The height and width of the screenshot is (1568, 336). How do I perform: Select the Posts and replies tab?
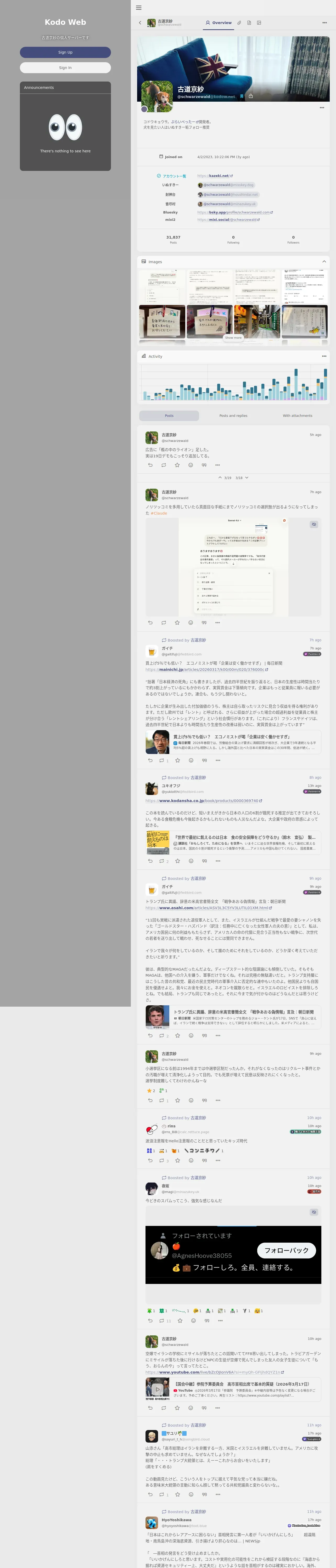[x=234, y=416]
